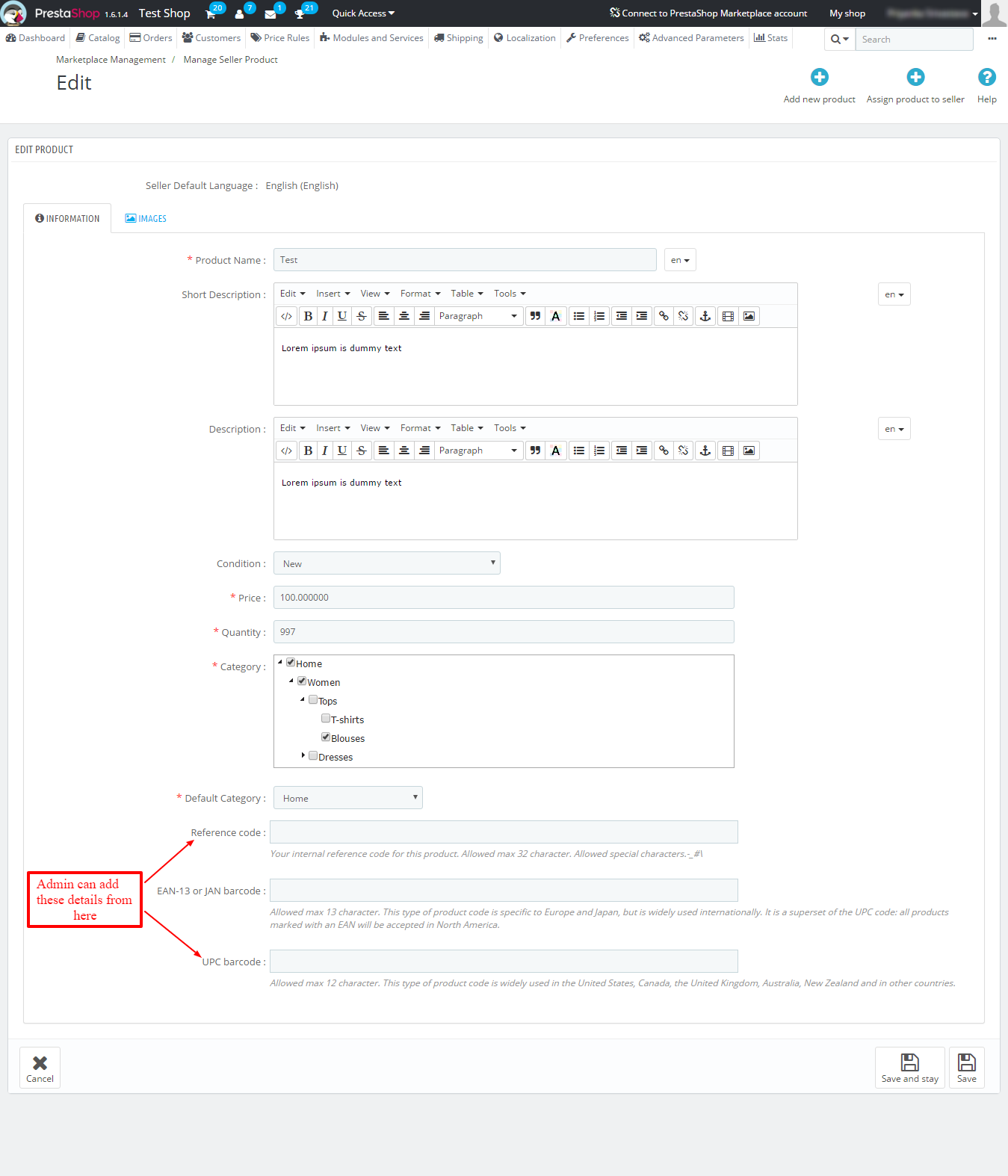Check the T-shirts category checkbox
The image size is (1008, 1176).
pos(326,718)
